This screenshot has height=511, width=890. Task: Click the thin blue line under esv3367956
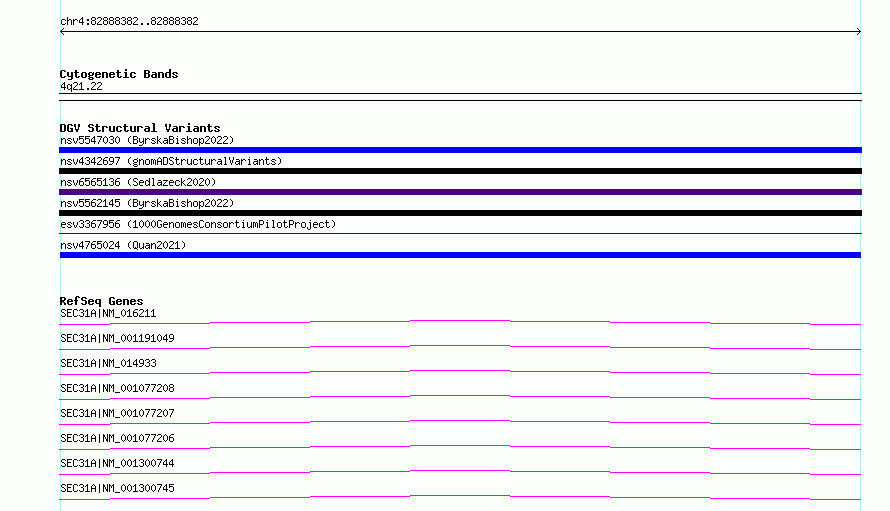click(x=460, y=233)
